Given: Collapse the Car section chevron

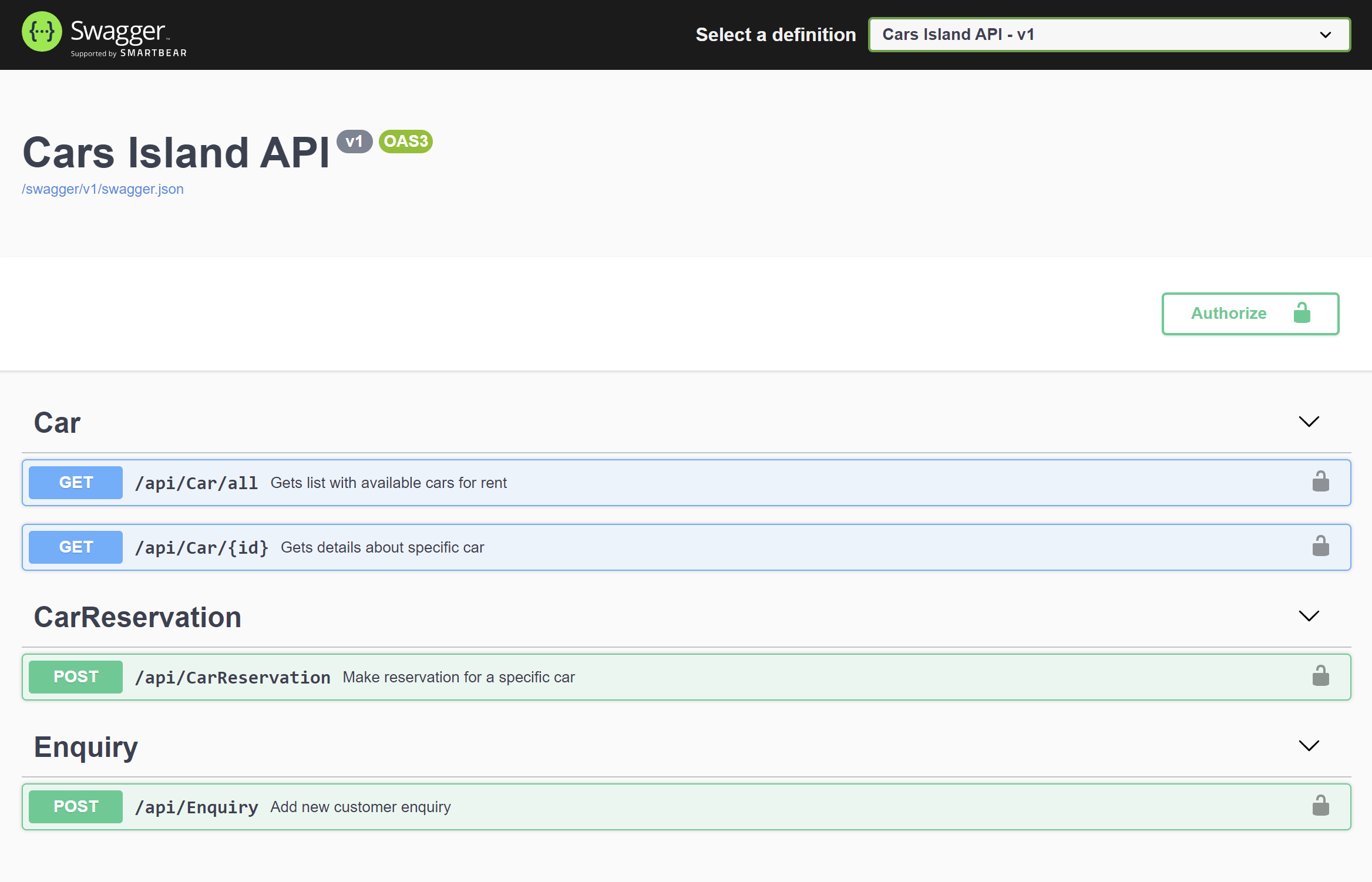Looking at the screenshot, I should 1309,422.
